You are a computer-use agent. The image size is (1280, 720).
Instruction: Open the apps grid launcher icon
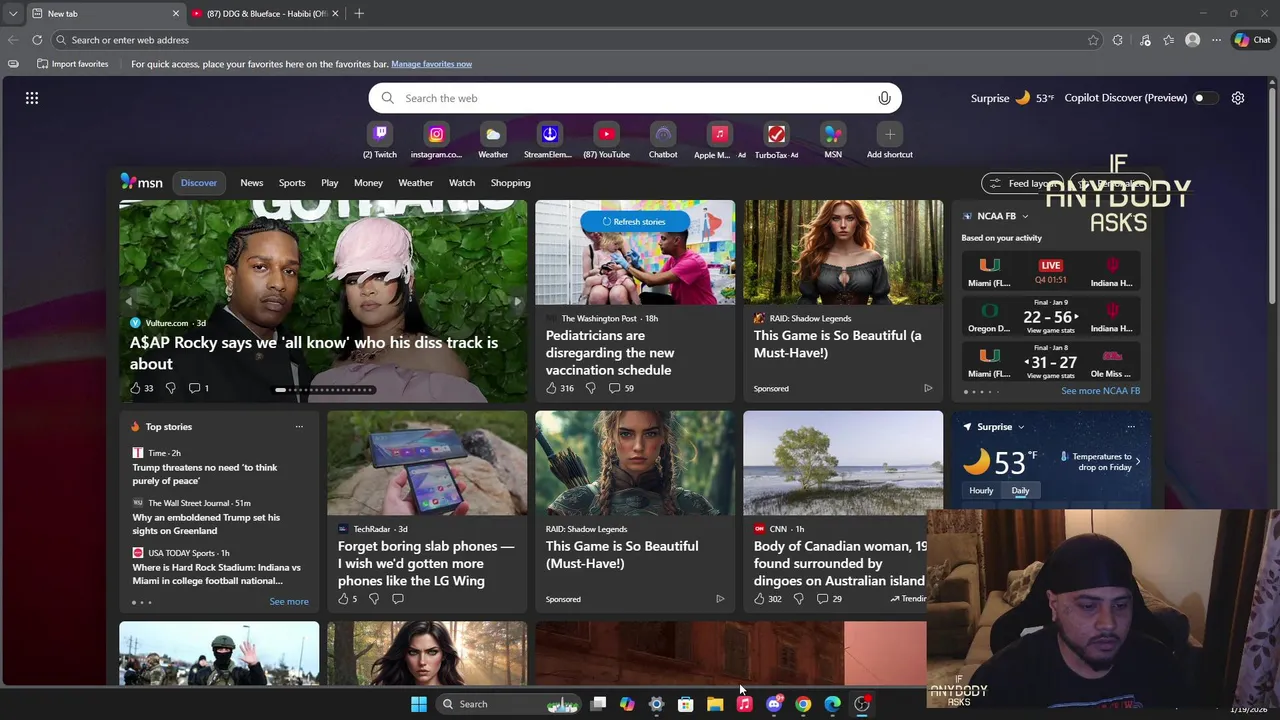[32, 98]
